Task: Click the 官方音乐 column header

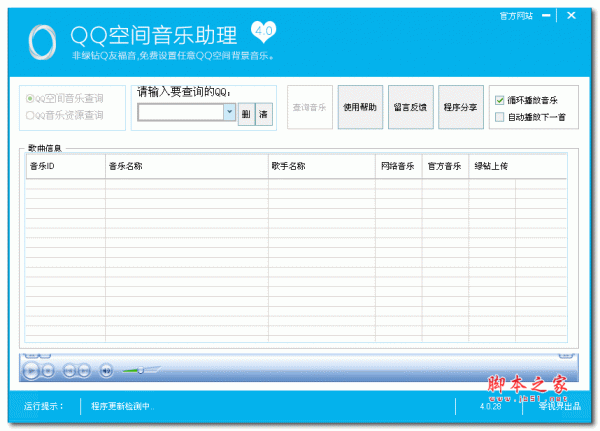Action: pos(445,166)
